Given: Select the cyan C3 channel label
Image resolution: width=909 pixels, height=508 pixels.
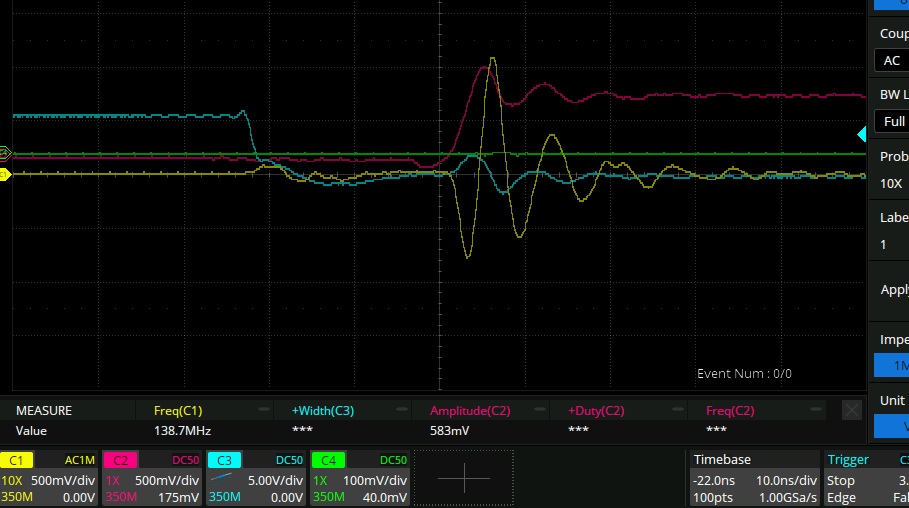Looking at the screenshot, I should coord(224,460).
